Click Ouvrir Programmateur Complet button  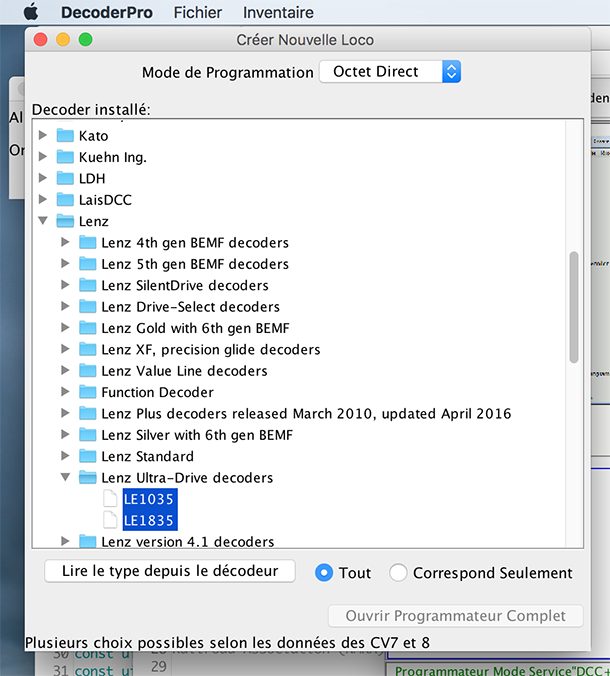456,616
